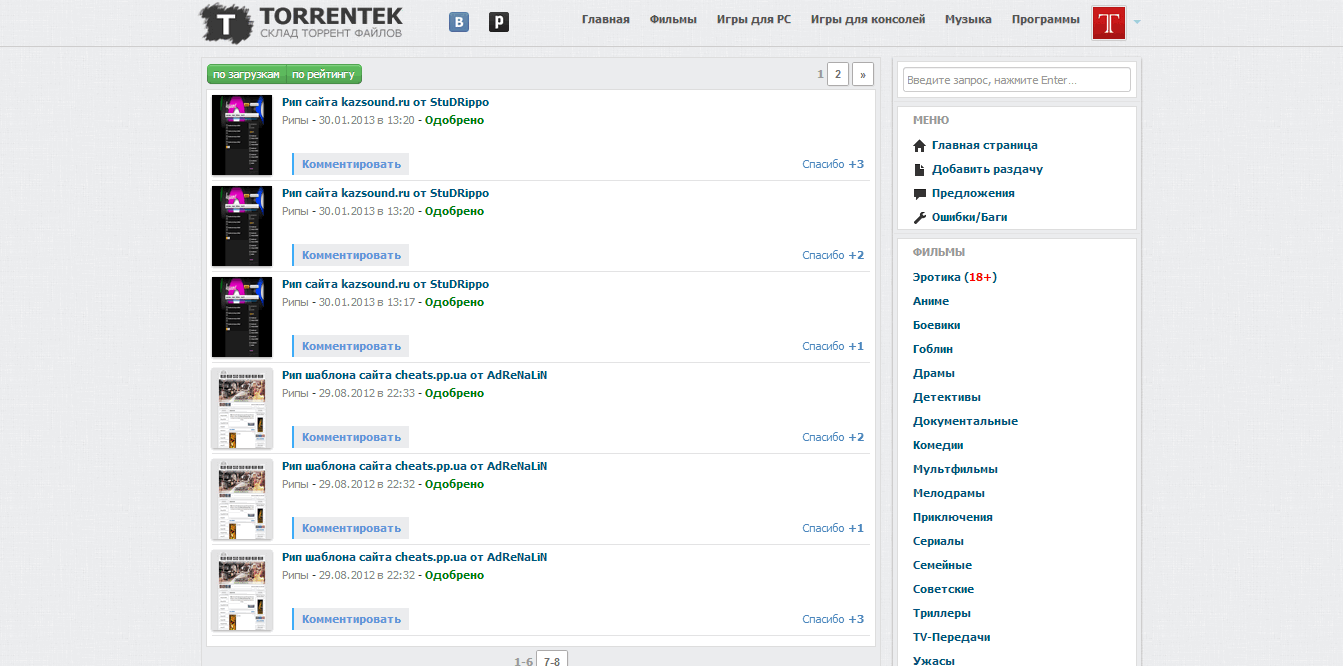Switch to the 7-8 range at the bottom
This screenshot has height=666, width=1344.
552,661
